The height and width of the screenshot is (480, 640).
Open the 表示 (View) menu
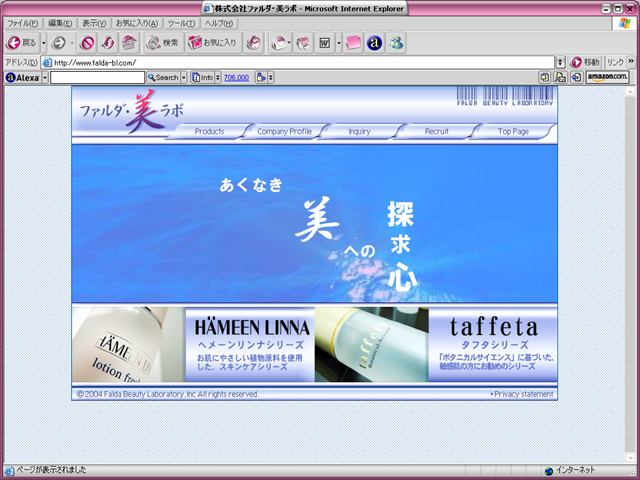point(94,23)
